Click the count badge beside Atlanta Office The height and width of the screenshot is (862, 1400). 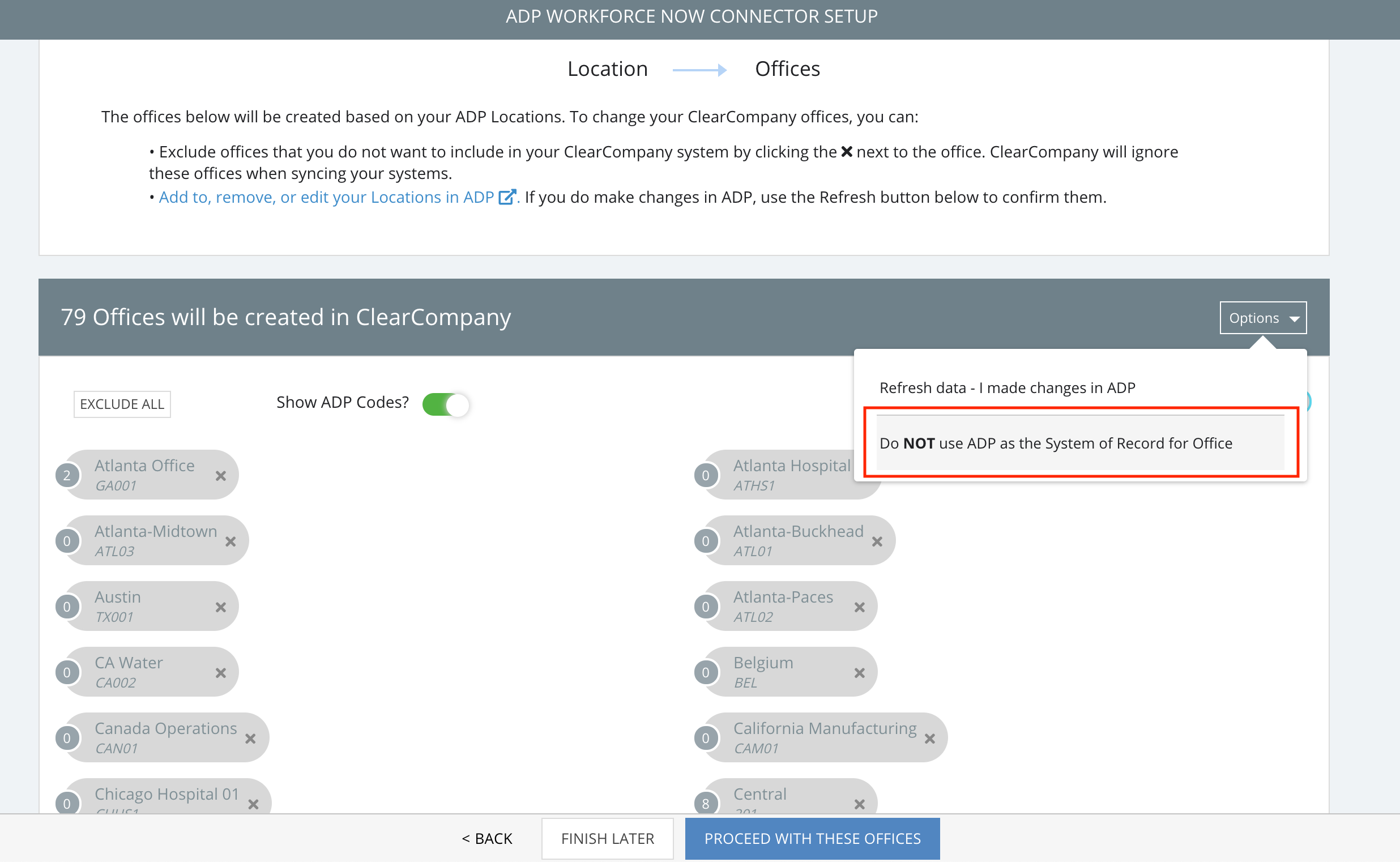(67, 475)
